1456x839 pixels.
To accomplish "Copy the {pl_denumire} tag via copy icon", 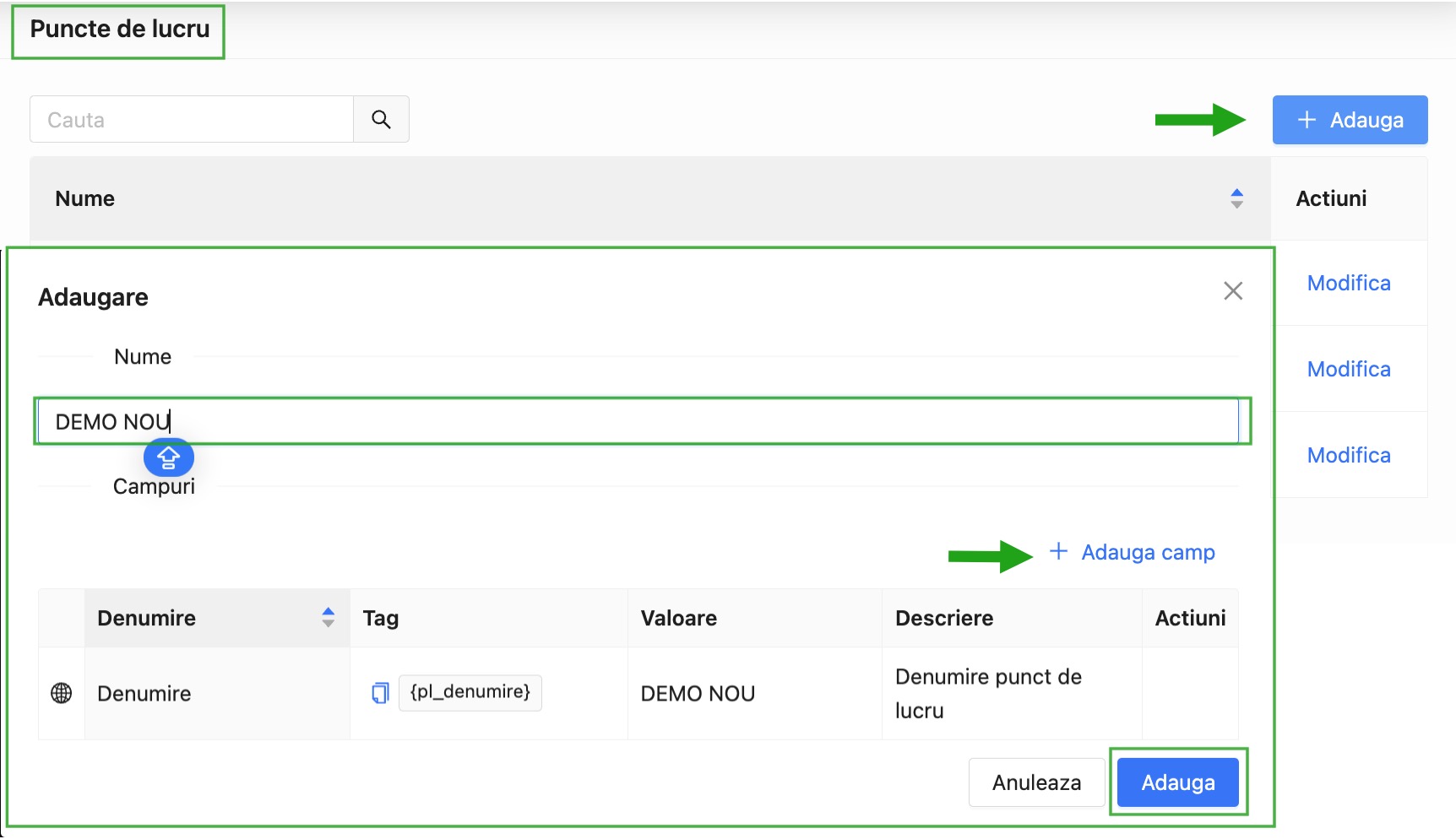I will pos(380,693).
